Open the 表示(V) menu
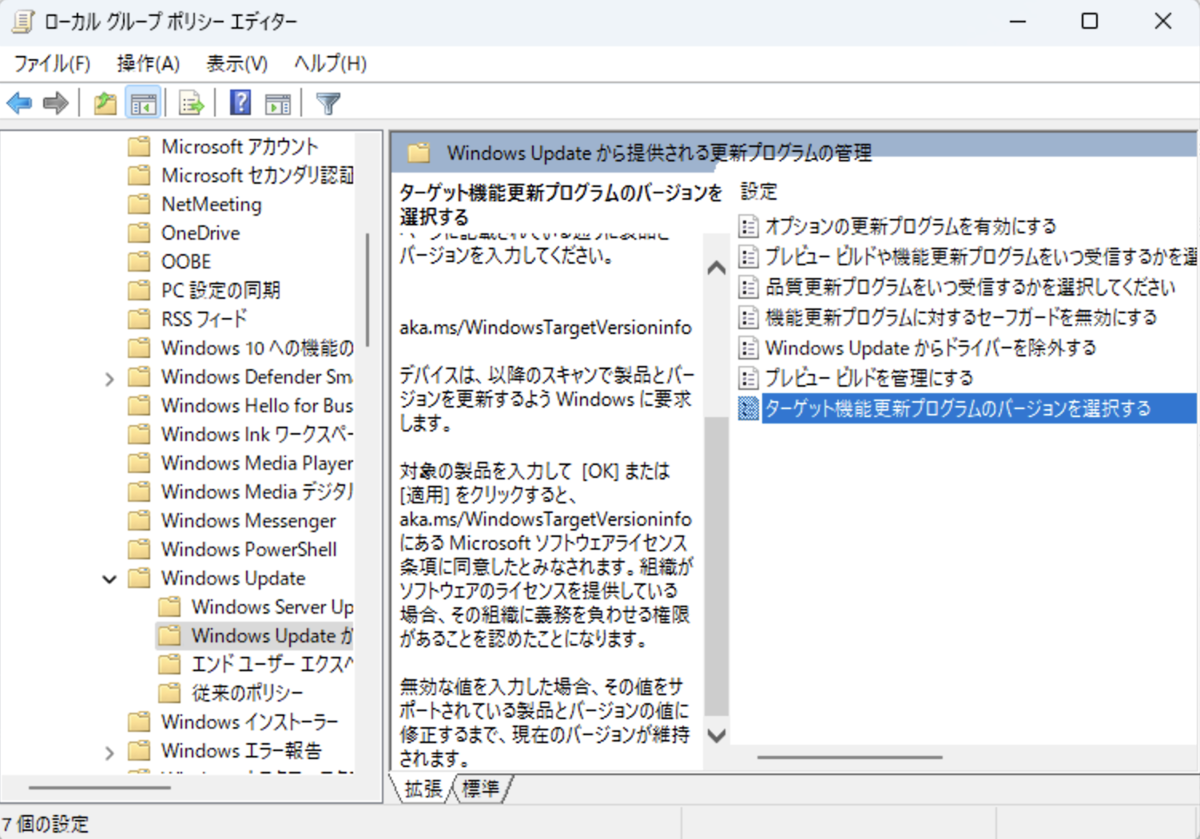This screenshot has width=1200, height=839. pyautogui.click(x=237, y=63)
